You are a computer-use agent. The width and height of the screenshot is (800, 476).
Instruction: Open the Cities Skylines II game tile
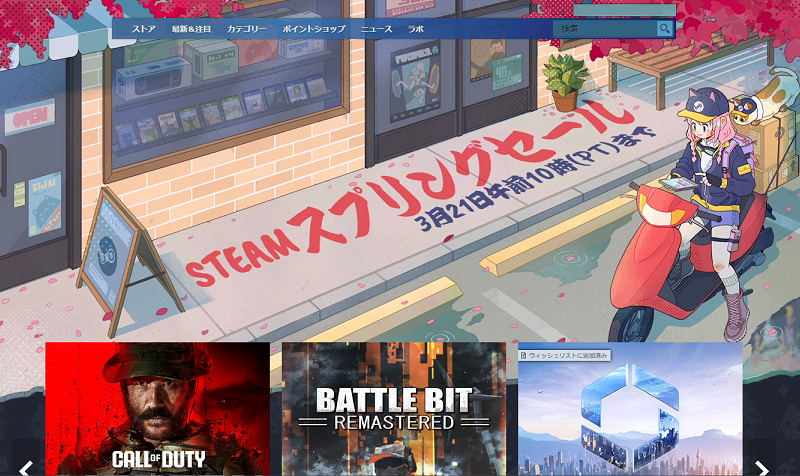tap(630, 415)
